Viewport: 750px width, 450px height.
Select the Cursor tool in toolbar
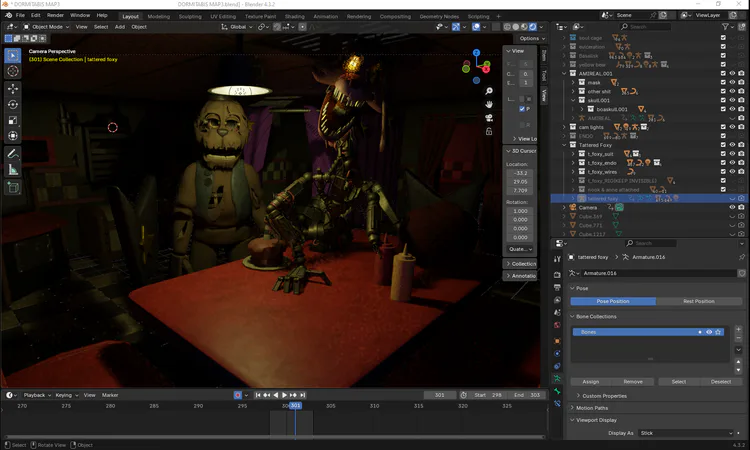[x=13, y=71]
